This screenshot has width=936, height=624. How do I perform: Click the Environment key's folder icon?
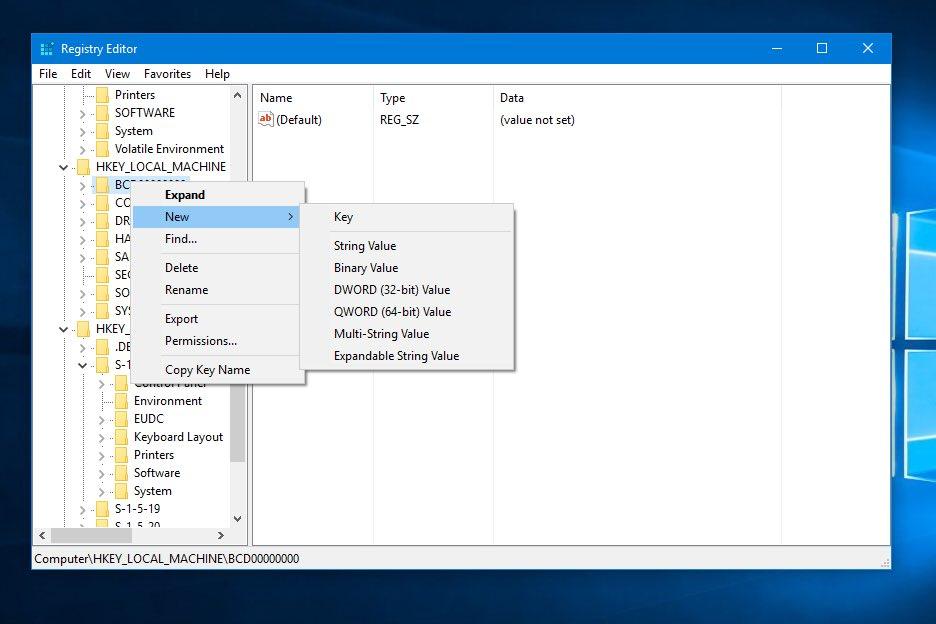[122, 401]
